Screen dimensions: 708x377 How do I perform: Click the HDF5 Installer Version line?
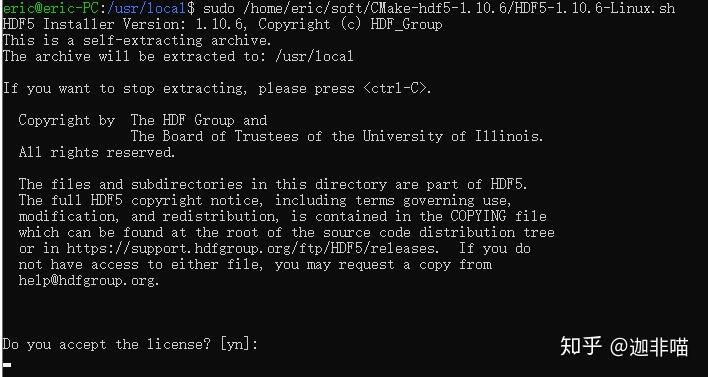point(222,24)
